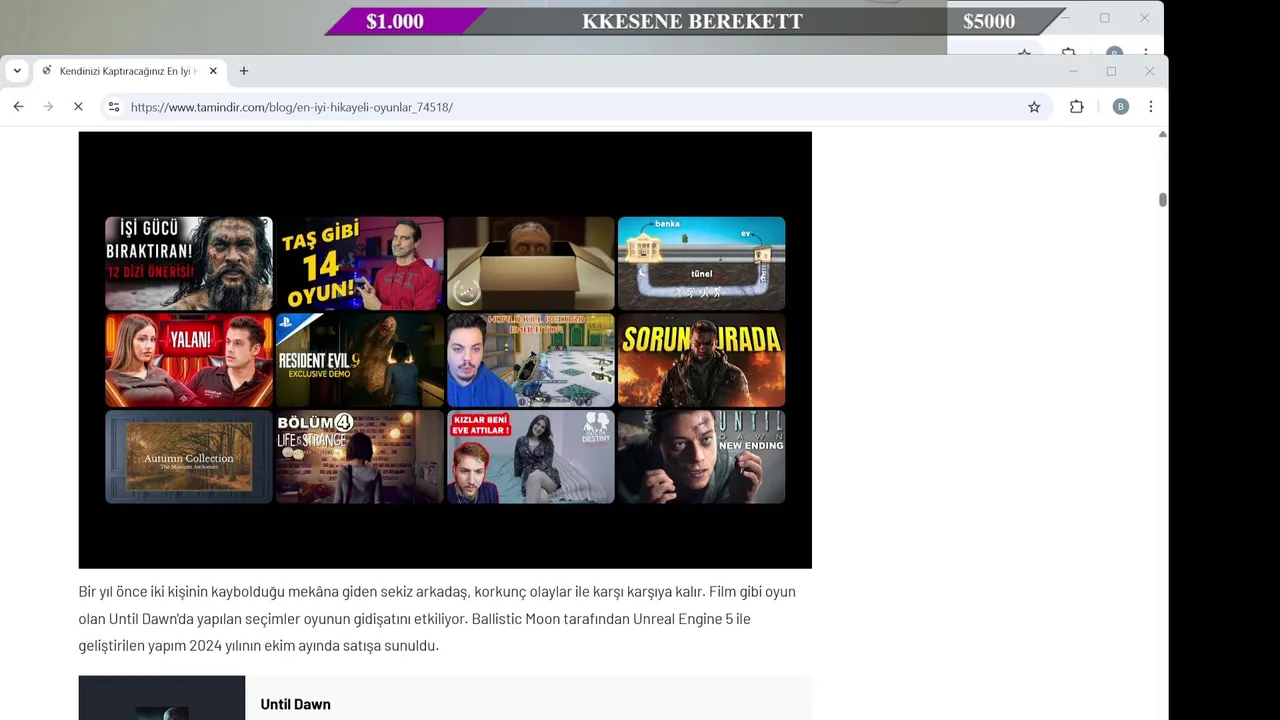
Task: Click the browser back arrow
Action: click(18, 107)
